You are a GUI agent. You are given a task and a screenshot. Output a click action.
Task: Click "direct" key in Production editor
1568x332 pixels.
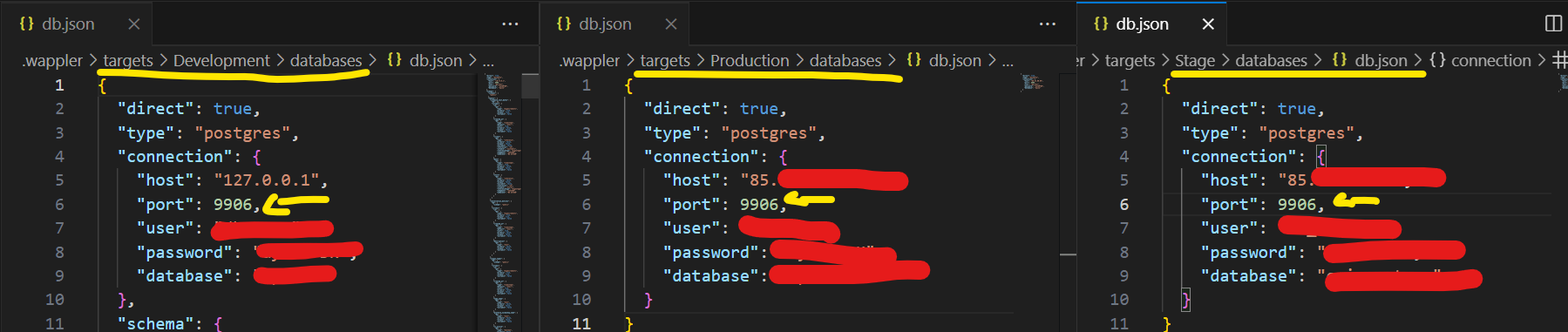682,109
